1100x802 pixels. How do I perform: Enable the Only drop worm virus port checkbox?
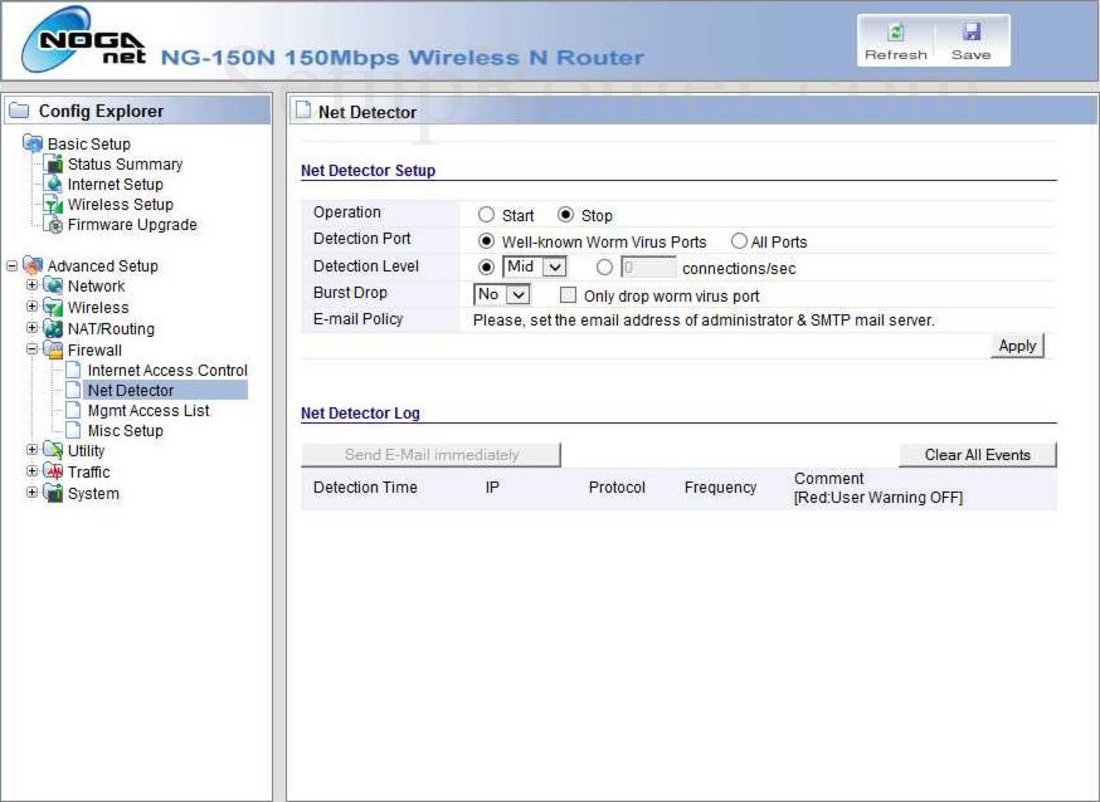tap(569, 293)
